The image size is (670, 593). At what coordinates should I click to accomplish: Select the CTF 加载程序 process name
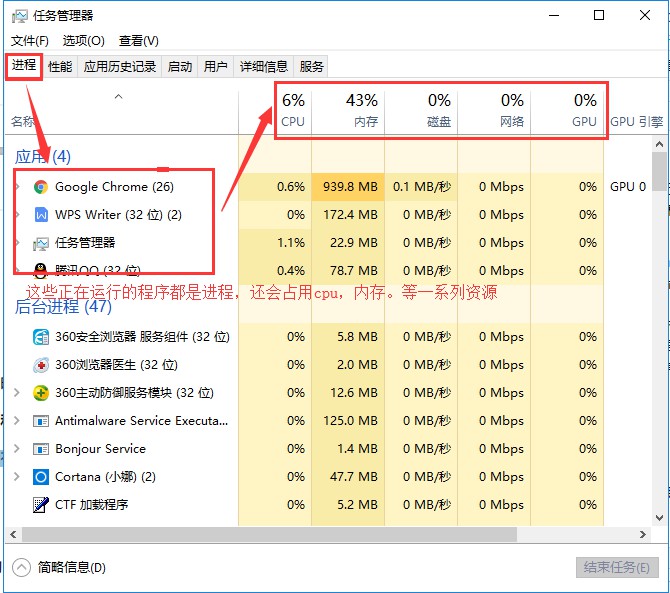[x=91, y=505]
